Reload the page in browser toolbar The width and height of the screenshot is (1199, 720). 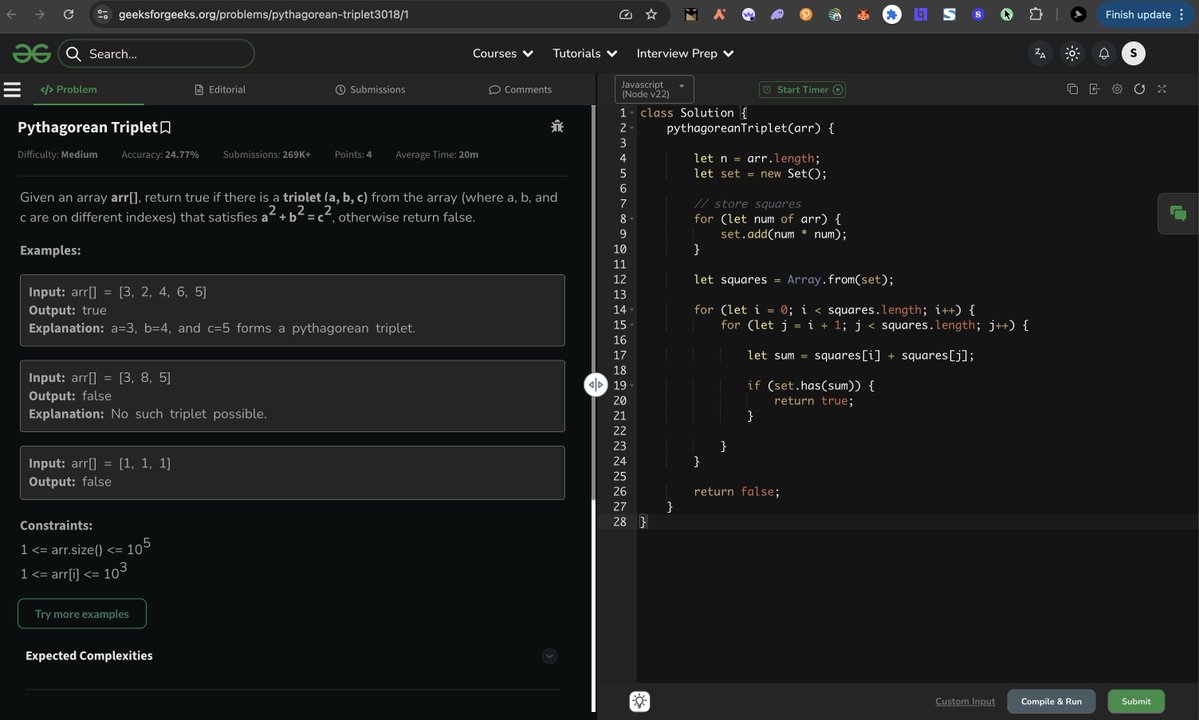click(x=68, y=15)
